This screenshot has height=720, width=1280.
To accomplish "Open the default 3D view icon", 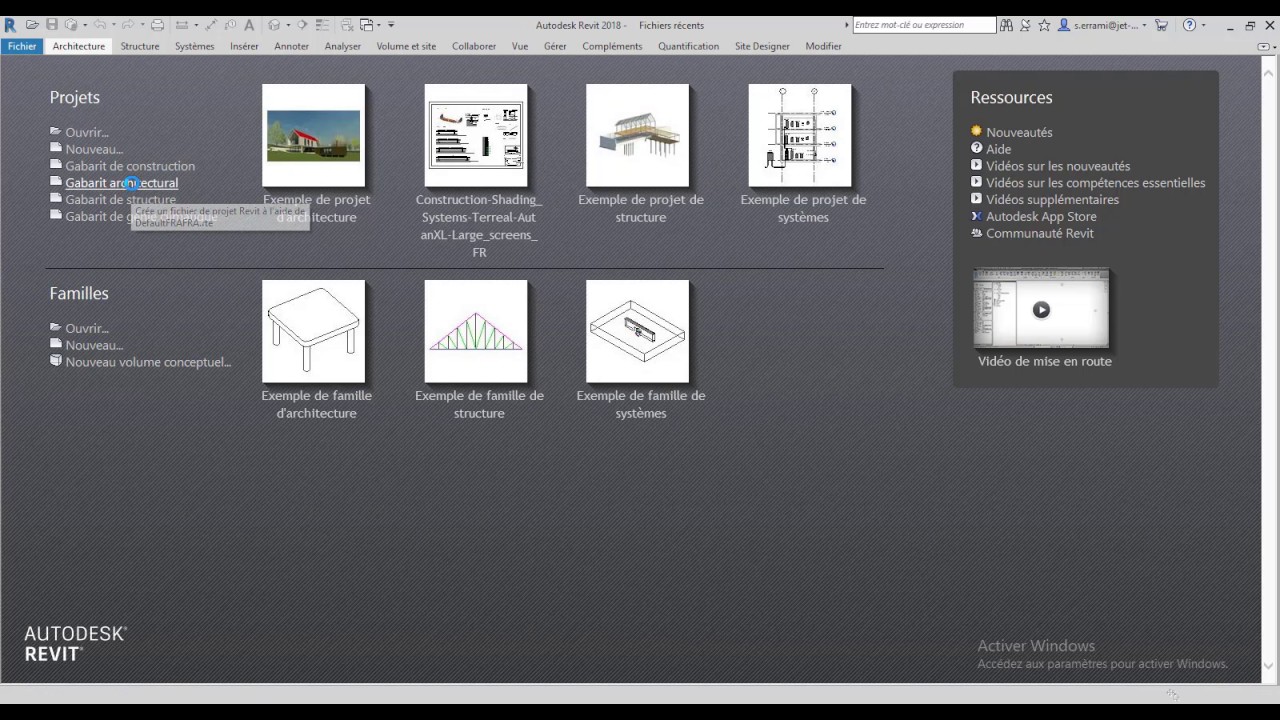I will [x=273, y=25].
